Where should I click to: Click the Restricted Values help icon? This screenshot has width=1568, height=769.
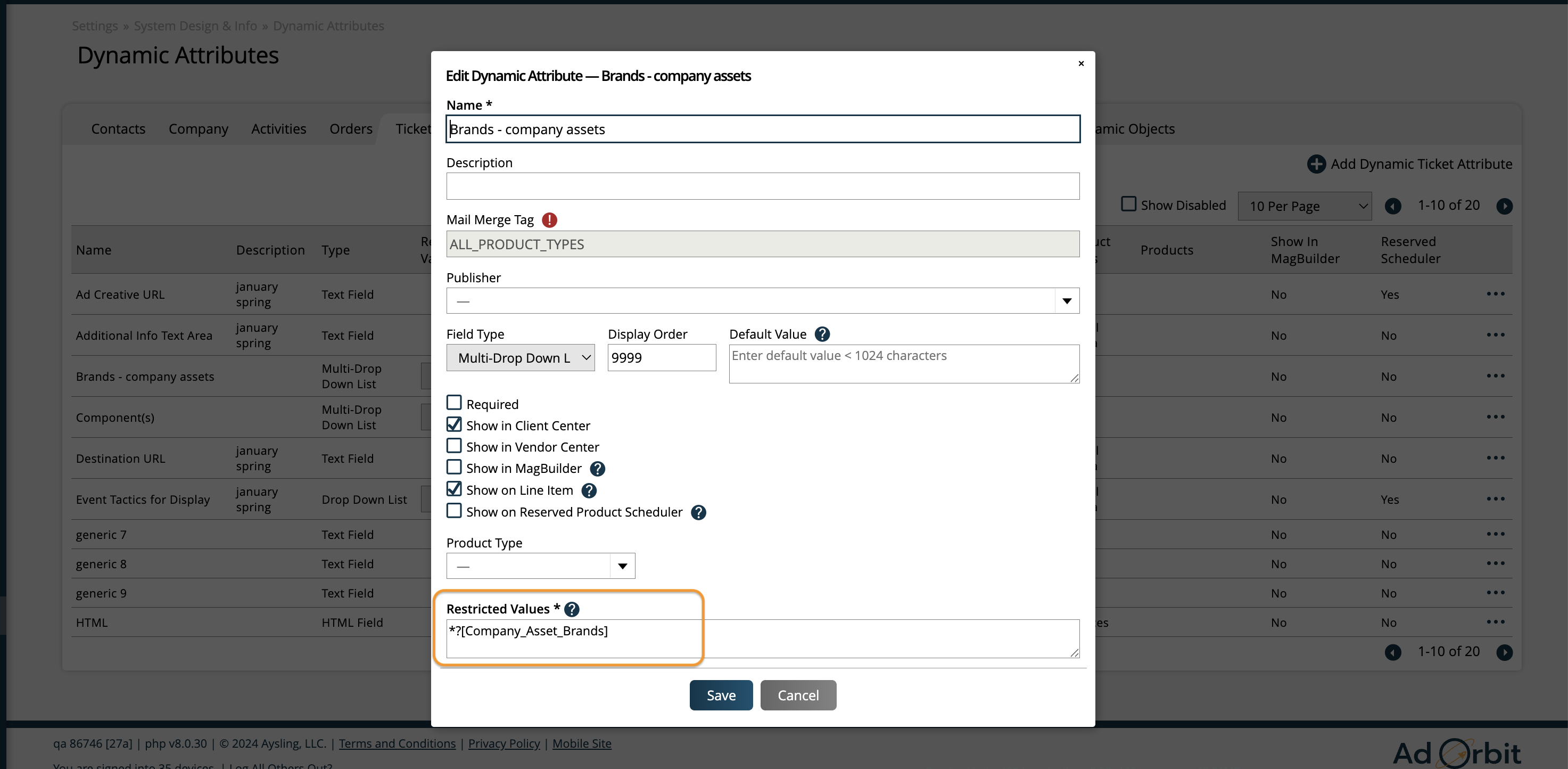click(x=572, y=609)
